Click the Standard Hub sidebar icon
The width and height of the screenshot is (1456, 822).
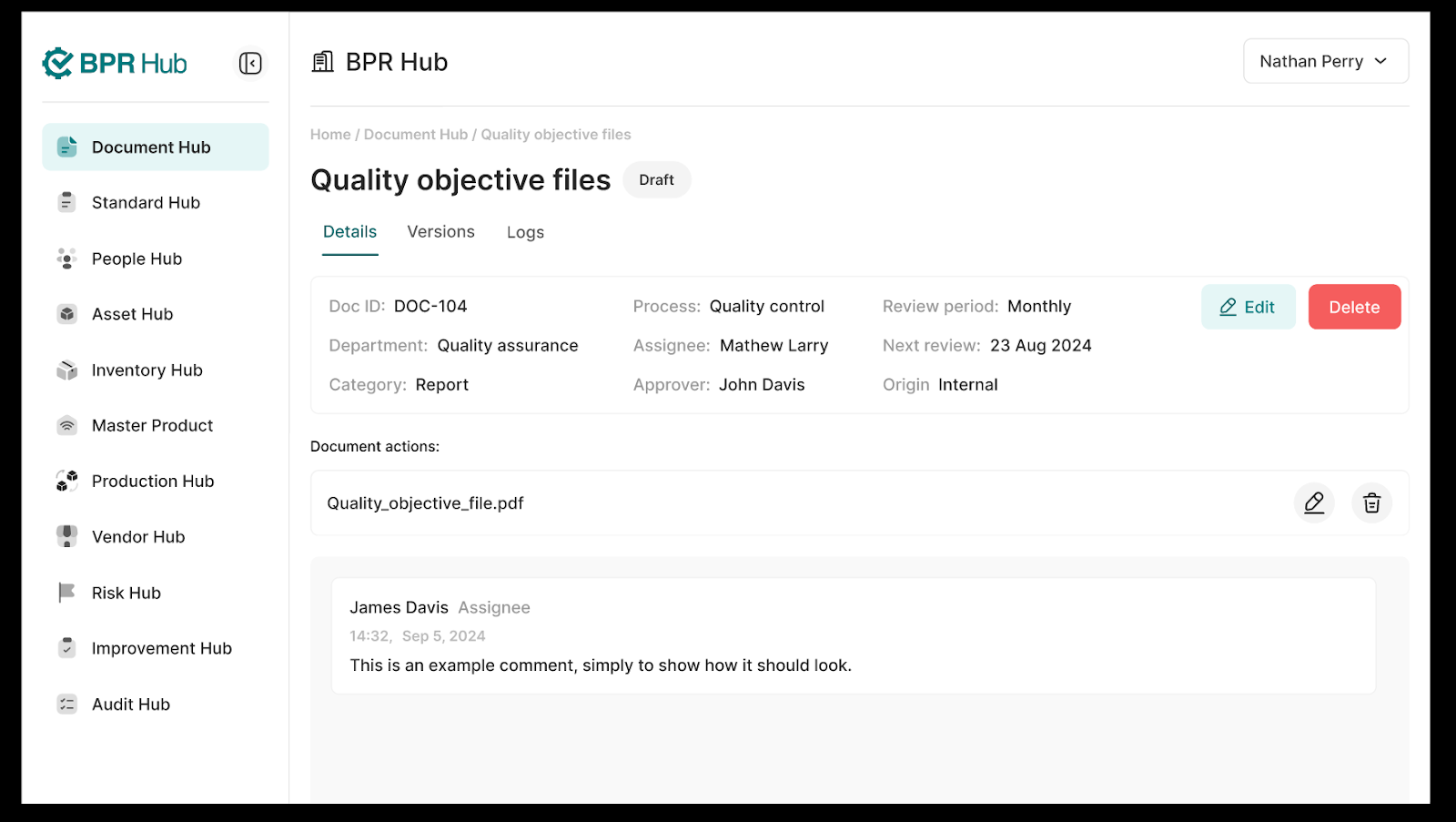[67, 202]
